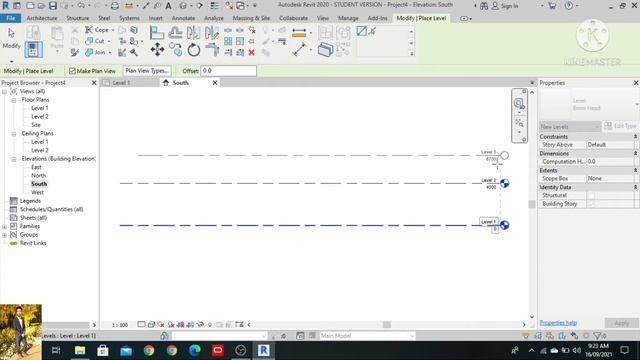Select the Pick Lines tool icon
The image size is (640, 360).
(372, 31)
